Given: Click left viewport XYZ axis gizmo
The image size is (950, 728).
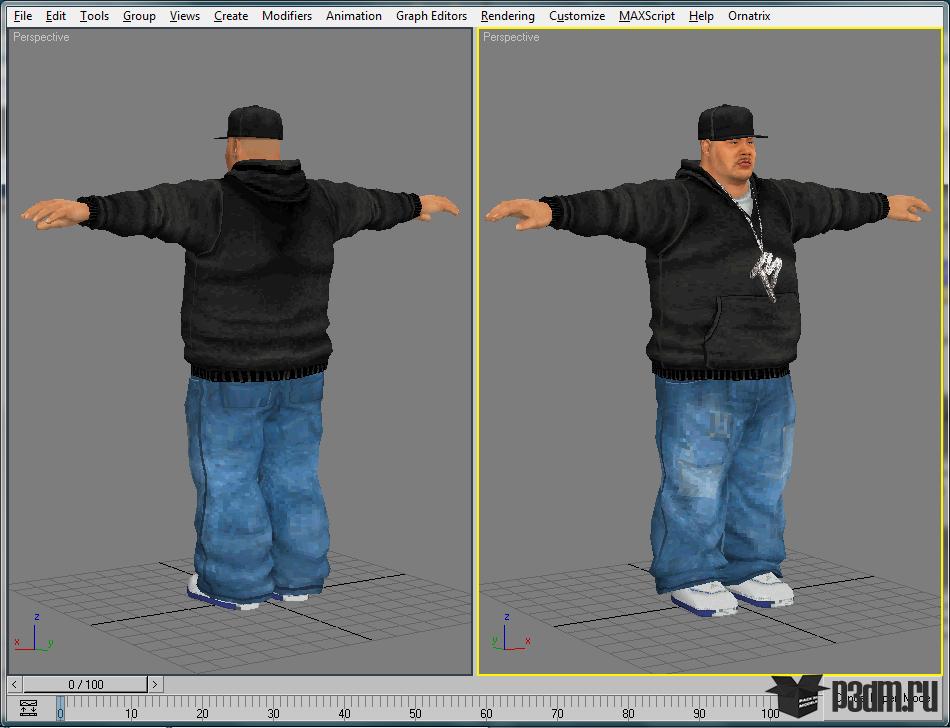Looking at the screenshot, I should (34, 634).
